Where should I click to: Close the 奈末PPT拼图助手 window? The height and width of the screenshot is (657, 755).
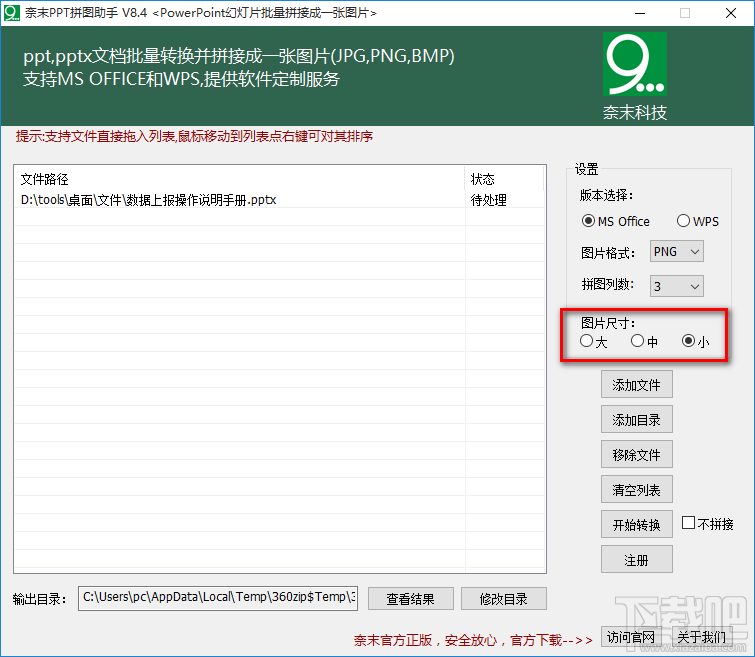[x=731, y=13]
